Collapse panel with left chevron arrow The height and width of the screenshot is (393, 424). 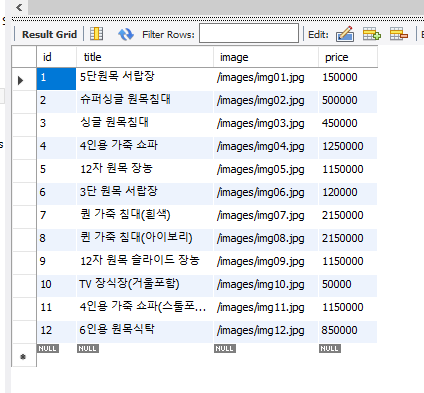tap(19, 7)
